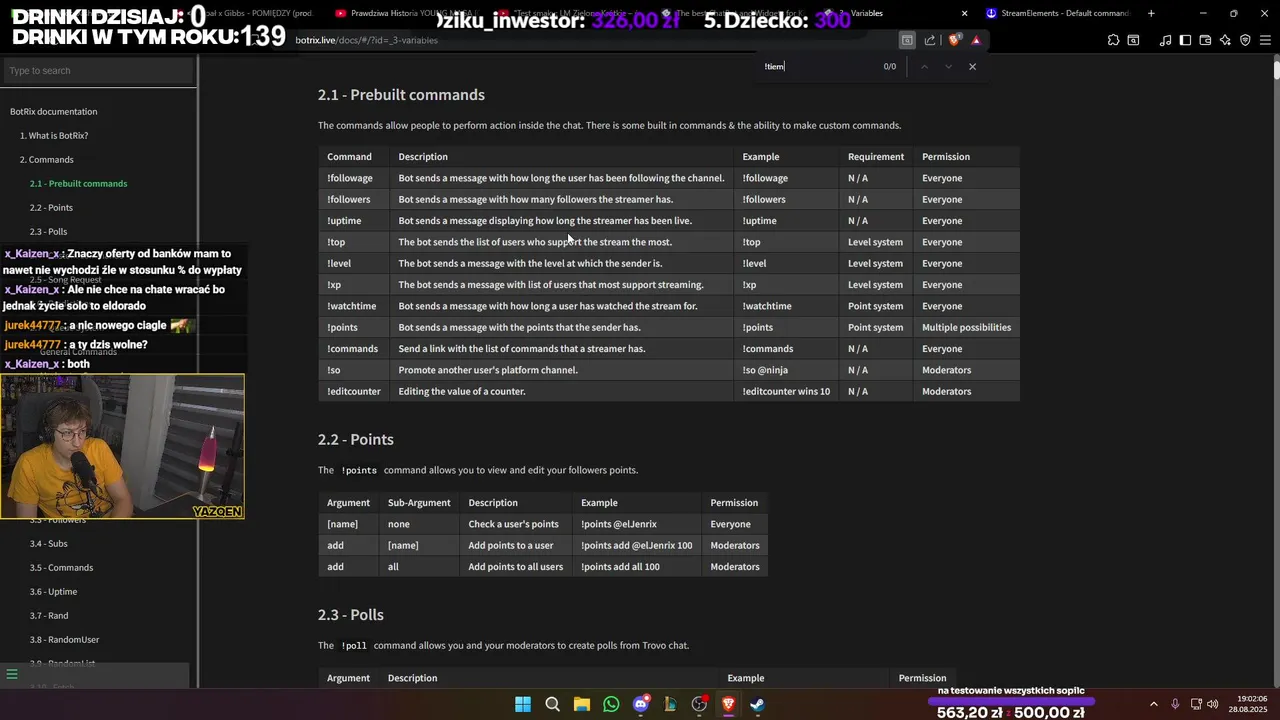
Task: Open Steam from taskbar
Action: [758, 704]
